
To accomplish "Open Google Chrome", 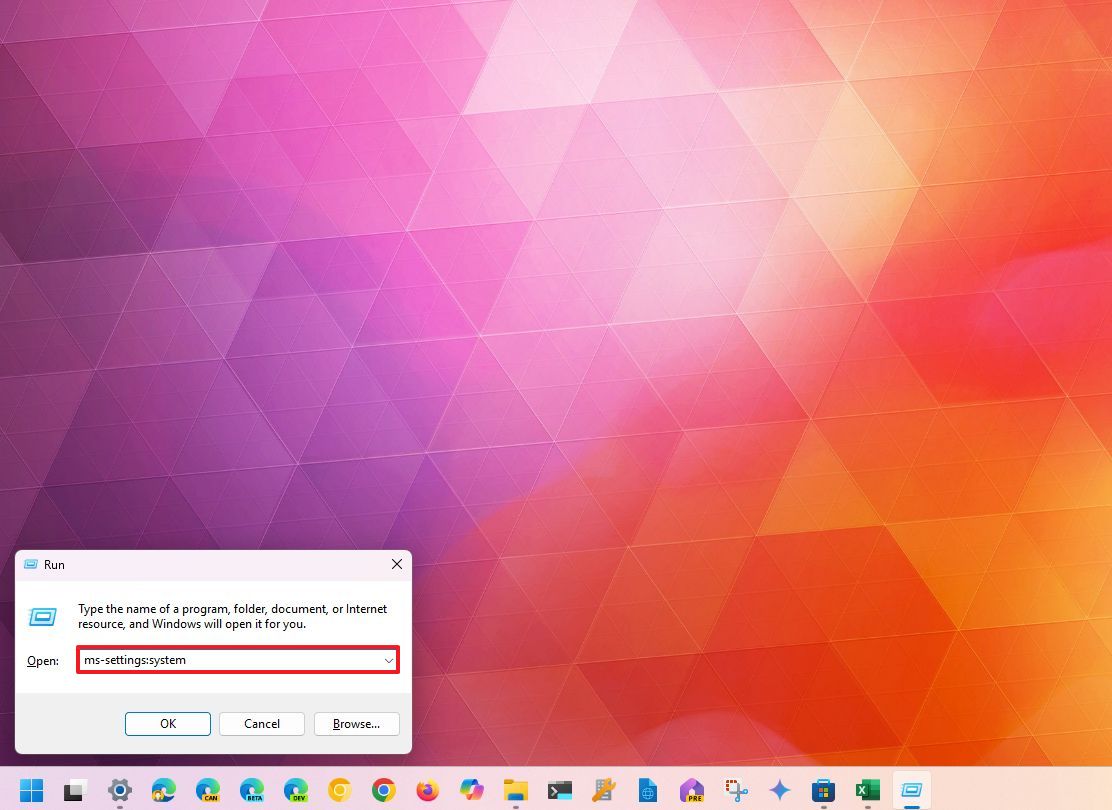I will (x=384, y=790).
